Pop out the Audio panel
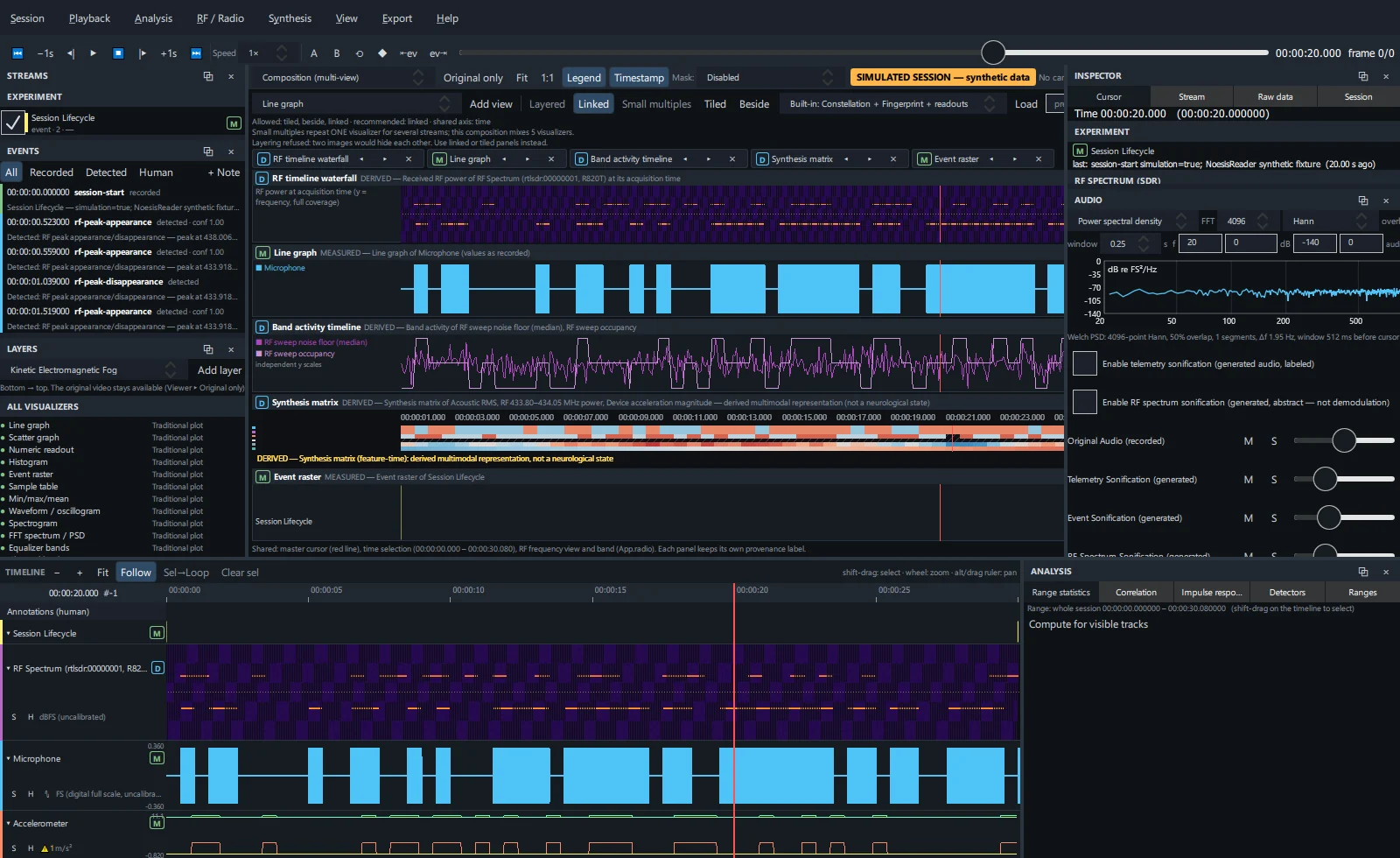This screenshot has width=1400, height=858. point(1362,200)
